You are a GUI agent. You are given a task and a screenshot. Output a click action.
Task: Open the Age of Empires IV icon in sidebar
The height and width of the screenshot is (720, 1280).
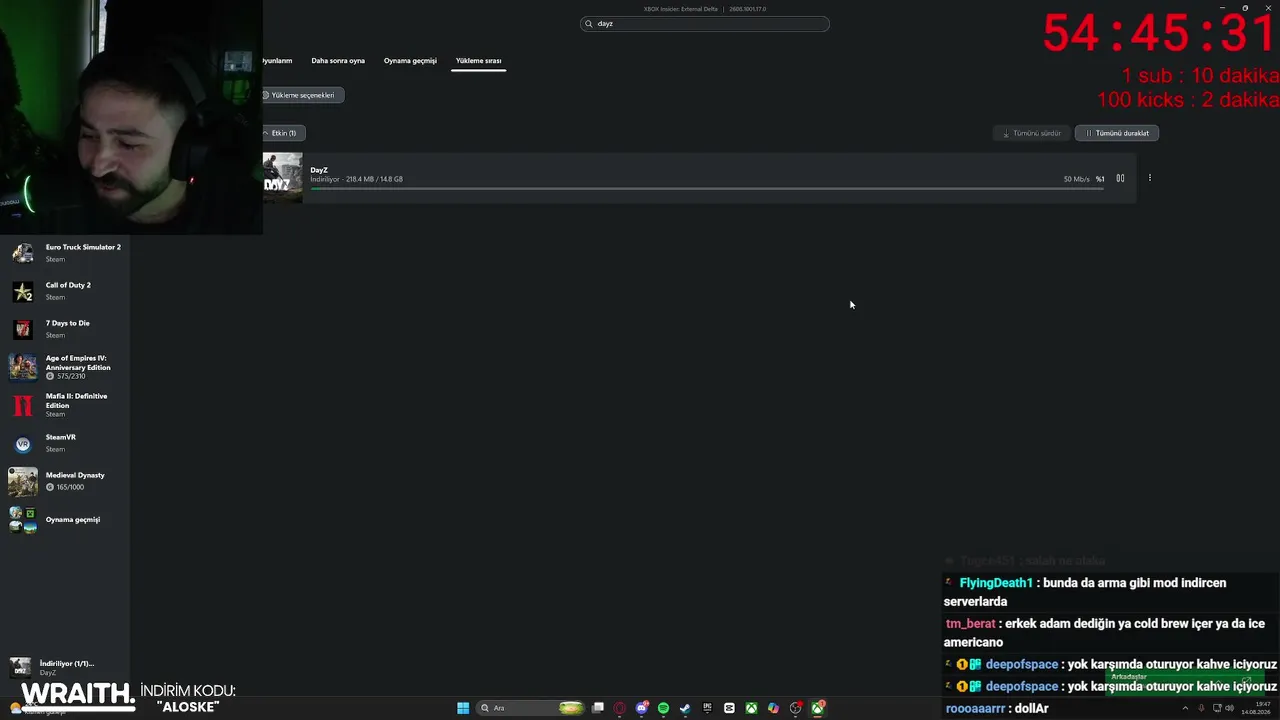(23, 367)
